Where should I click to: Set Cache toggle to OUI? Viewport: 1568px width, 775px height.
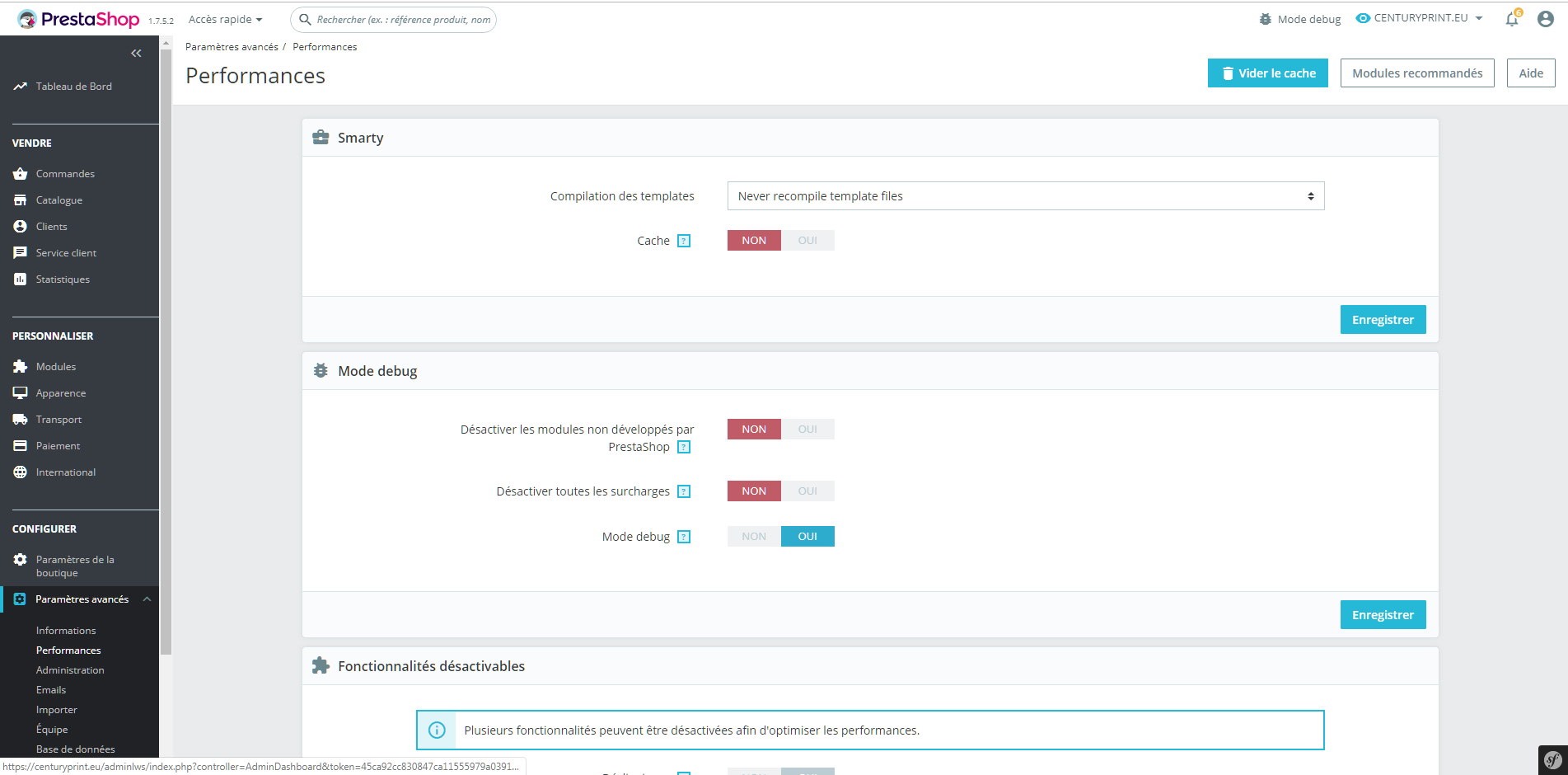[807, 241]
